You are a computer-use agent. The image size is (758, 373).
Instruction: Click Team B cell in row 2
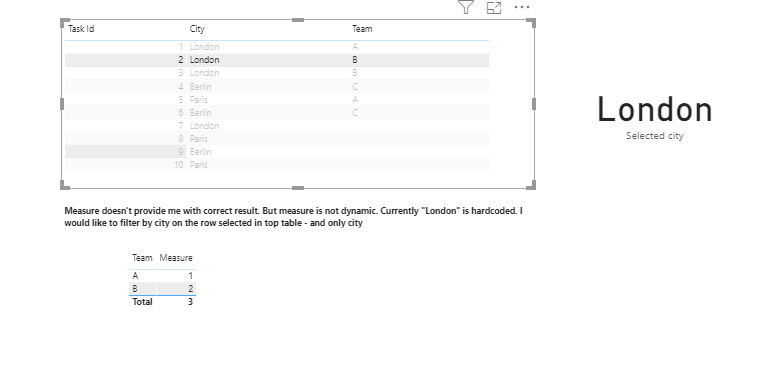pyautogui.click(x=355, y=60)
